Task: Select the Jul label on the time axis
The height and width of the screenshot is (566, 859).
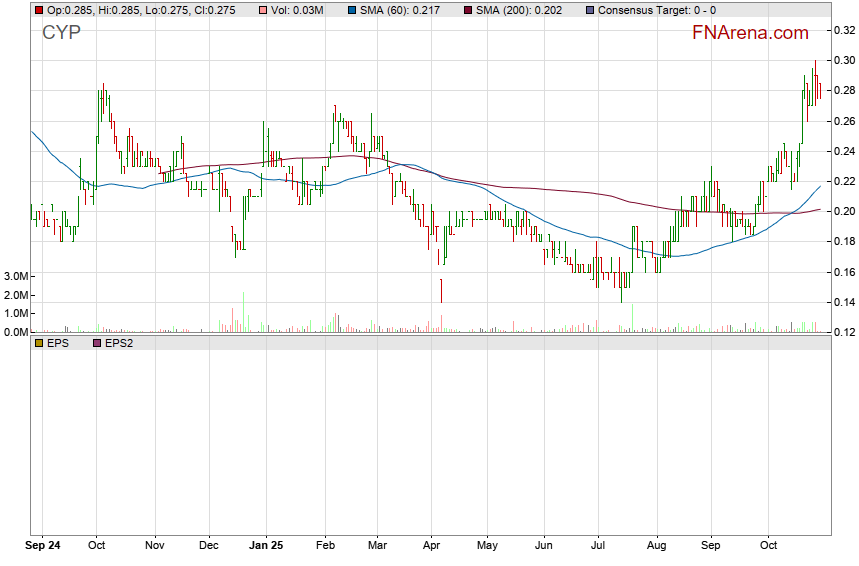Action: click(598, 547)
